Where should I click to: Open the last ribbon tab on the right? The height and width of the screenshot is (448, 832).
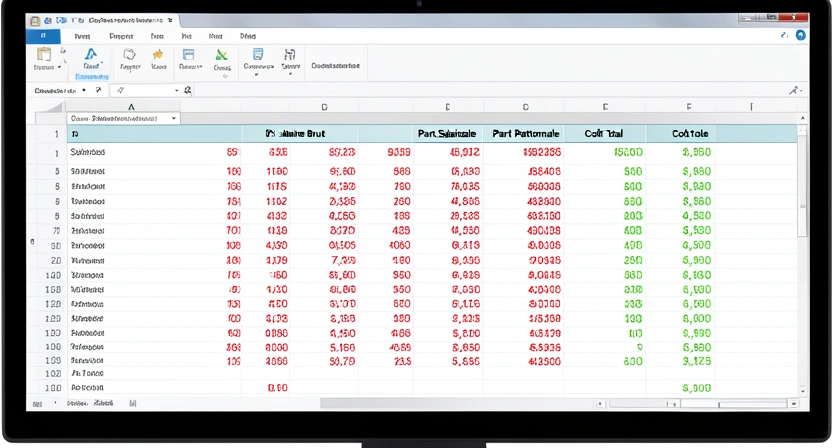pyautogui.click(x=248, y=36)
